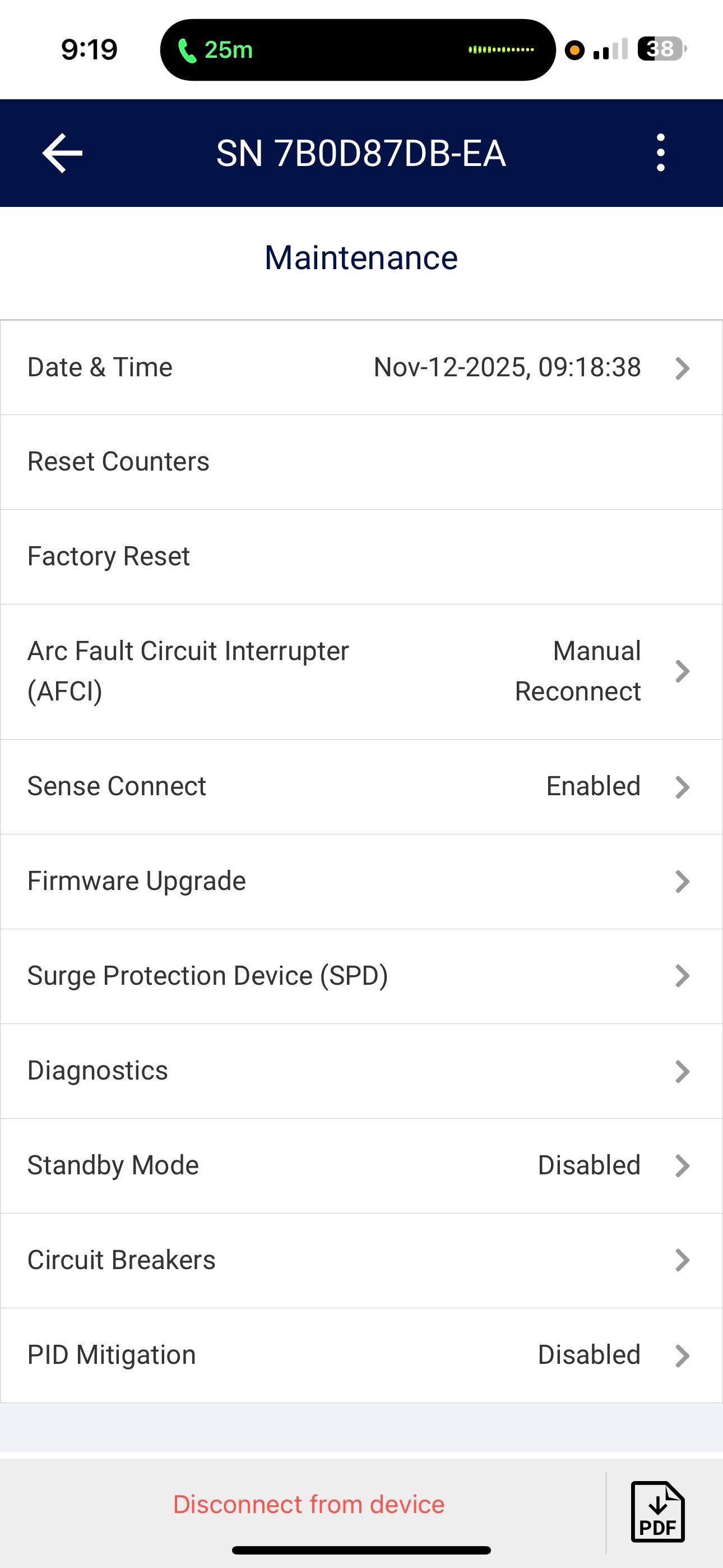The width and height of the screenshot is (723, 1568).
Task: Expand the Firmware Upgrade chevron
Action: tap(682, 882)
